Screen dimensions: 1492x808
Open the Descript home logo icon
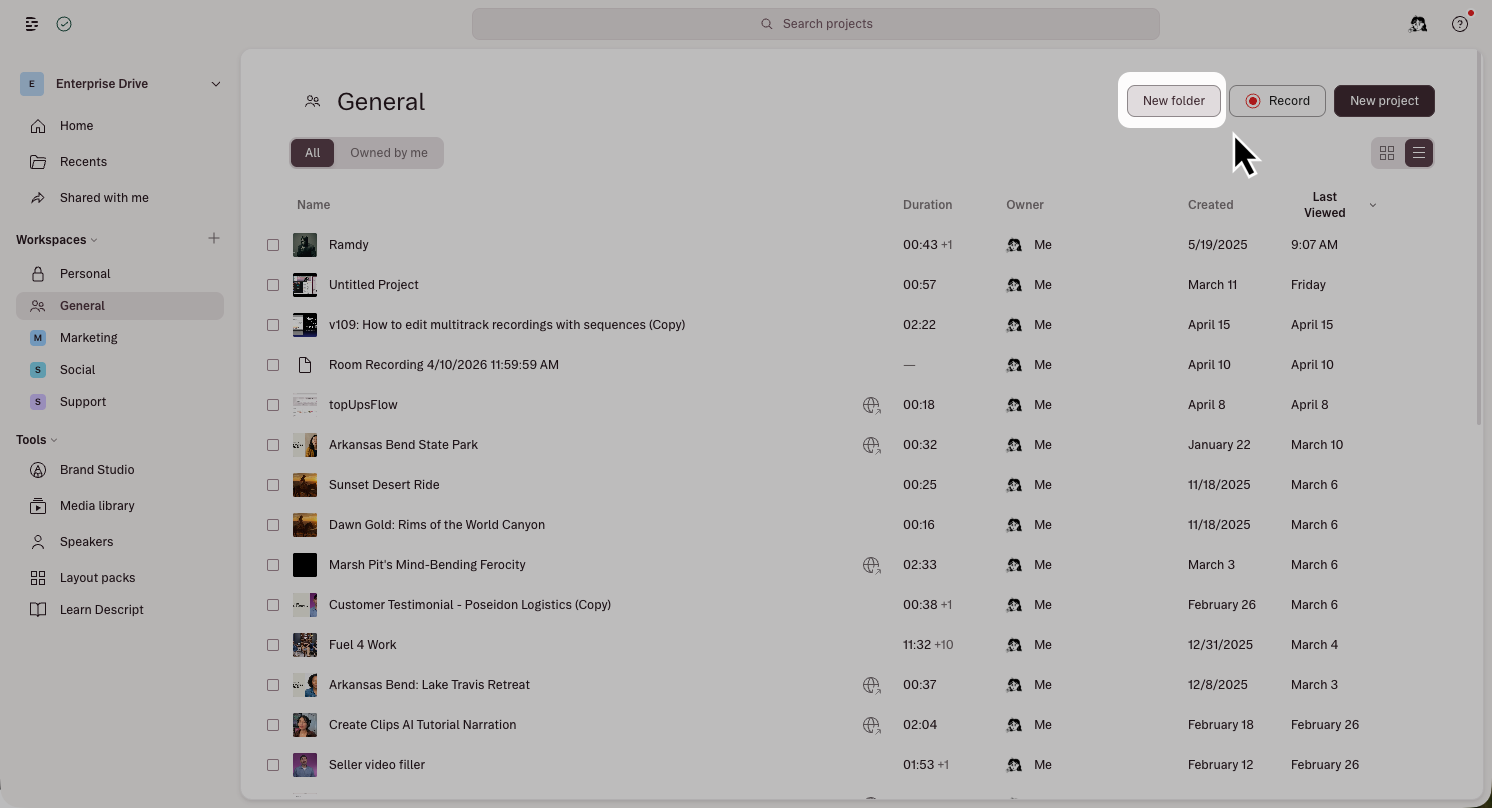(x=31, y=23)
